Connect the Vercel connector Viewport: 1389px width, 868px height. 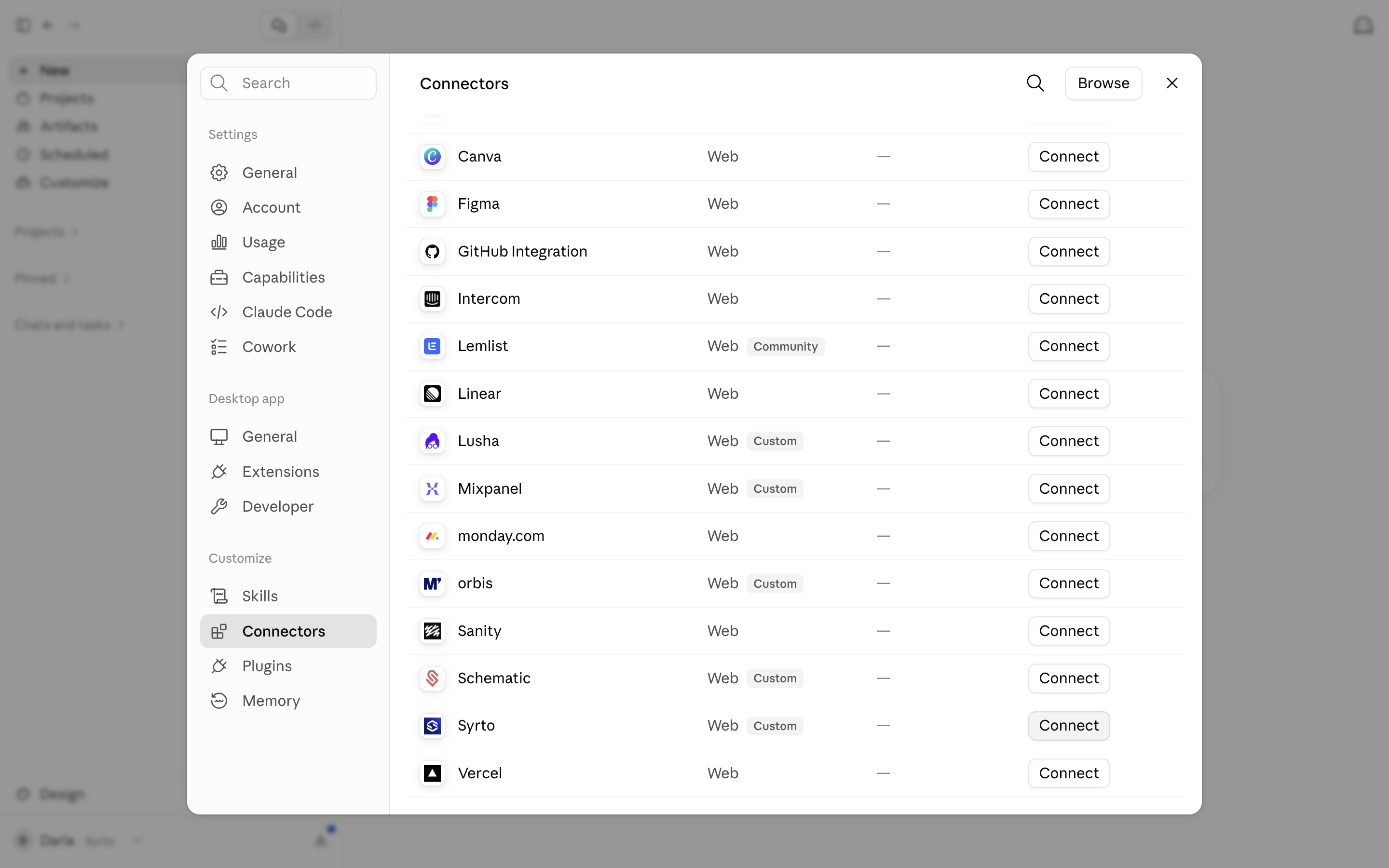click(1069, 773)
